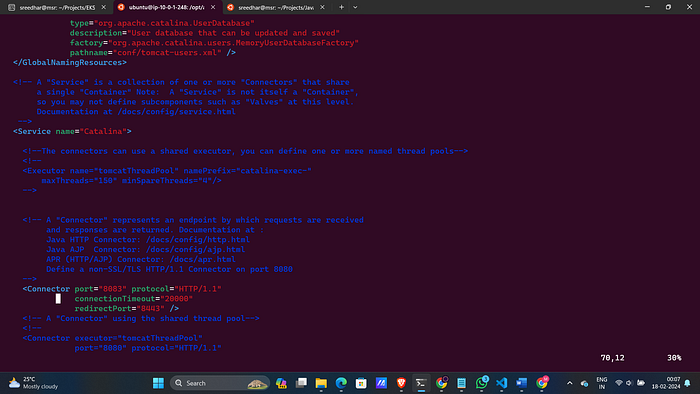Open the OneDrive cloud tray icon

point(584,383)
